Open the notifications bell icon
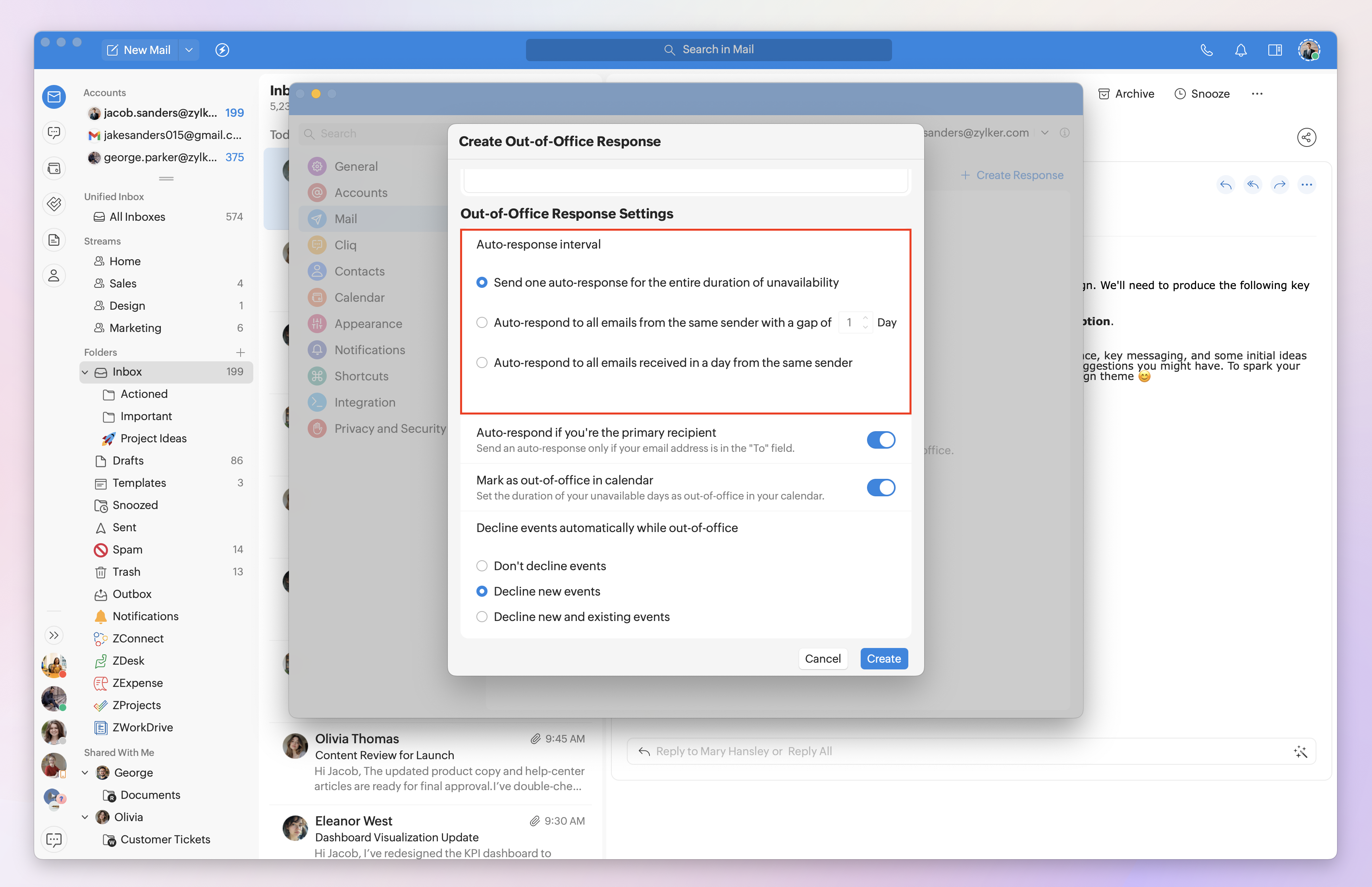 [1240, 50]
